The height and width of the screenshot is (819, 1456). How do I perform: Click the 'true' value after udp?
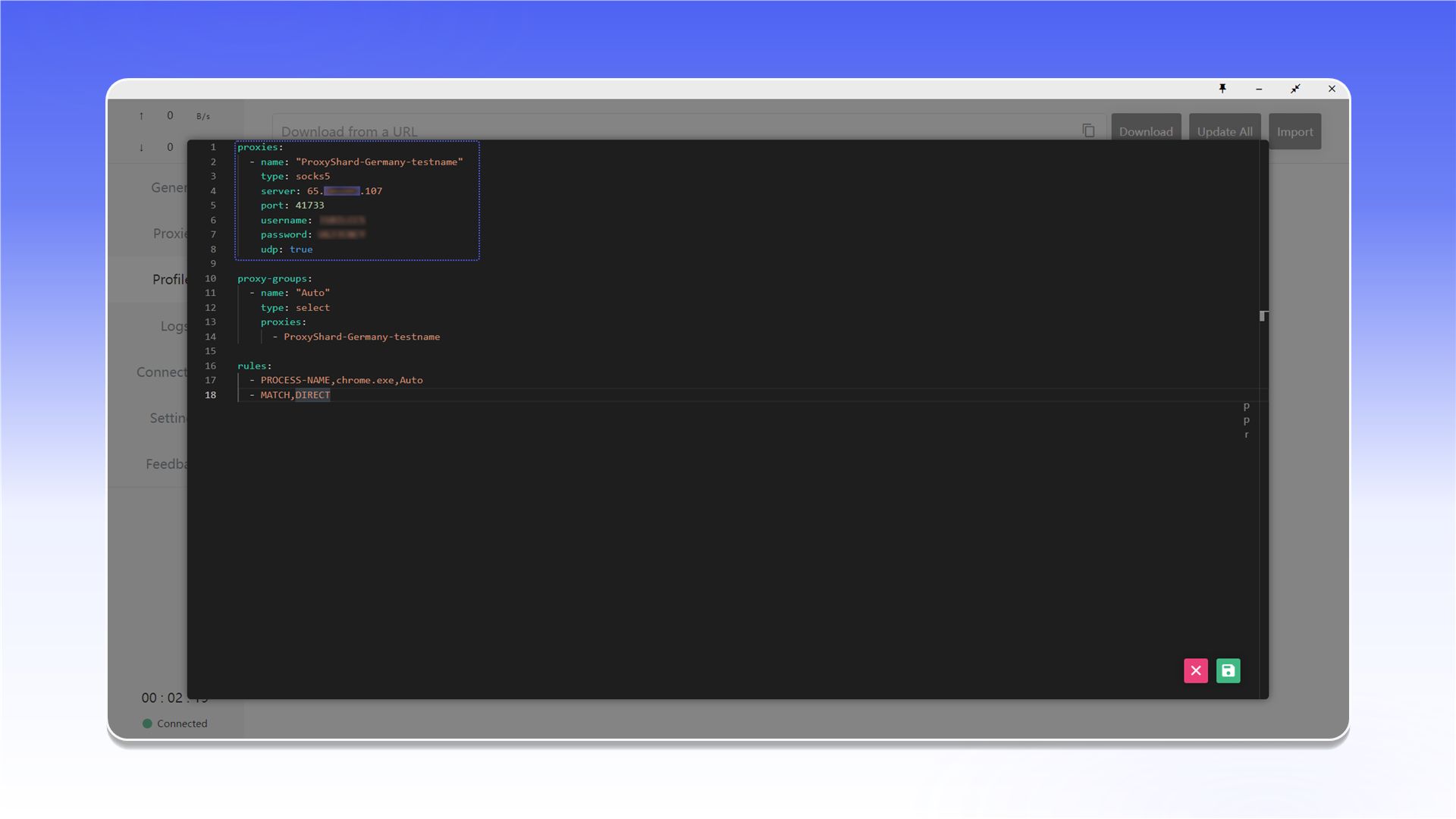point(301,249)
